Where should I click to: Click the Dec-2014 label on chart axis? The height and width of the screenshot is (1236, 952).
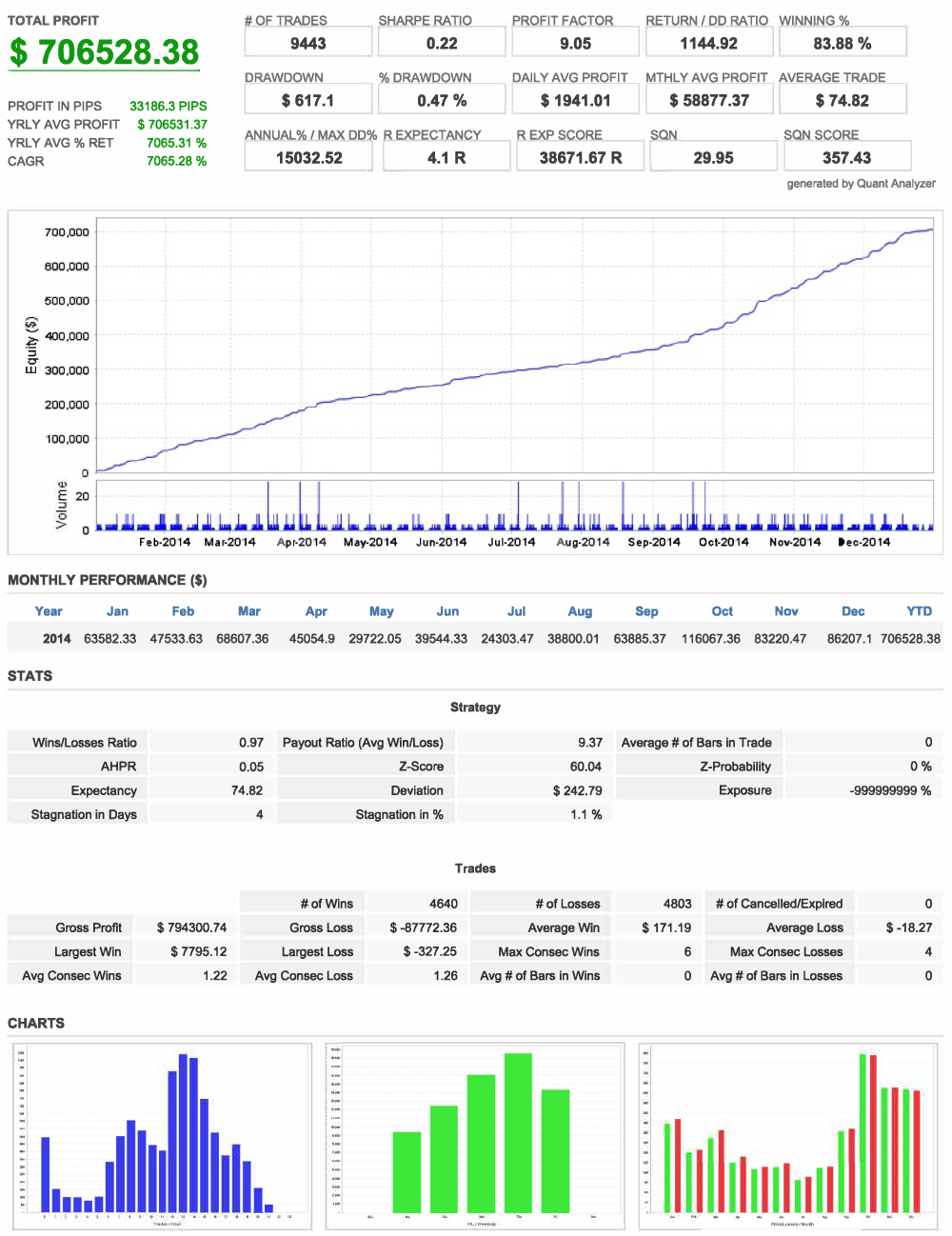[864, 542]
